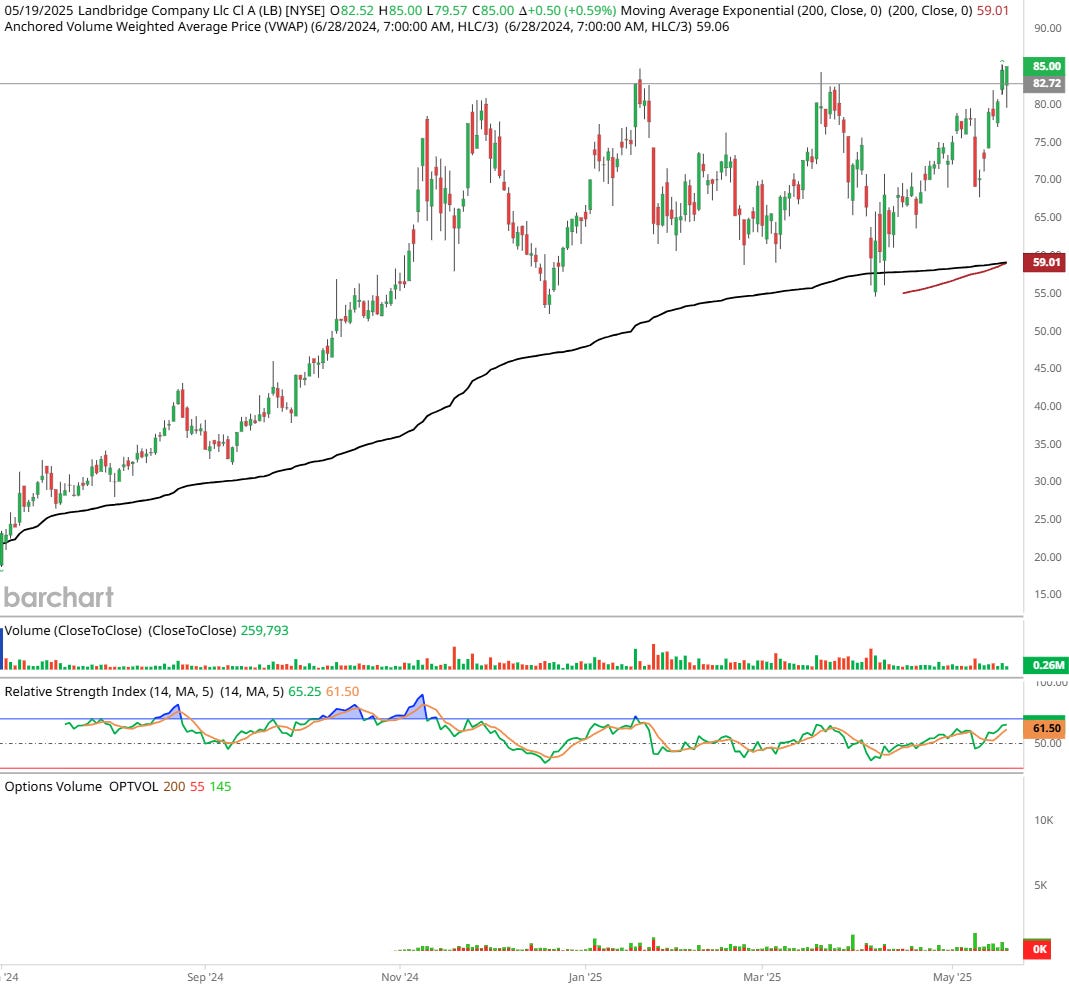Click the Low value L79.57 in header
Screen dimensions: 1069x988
click(447, 11)
